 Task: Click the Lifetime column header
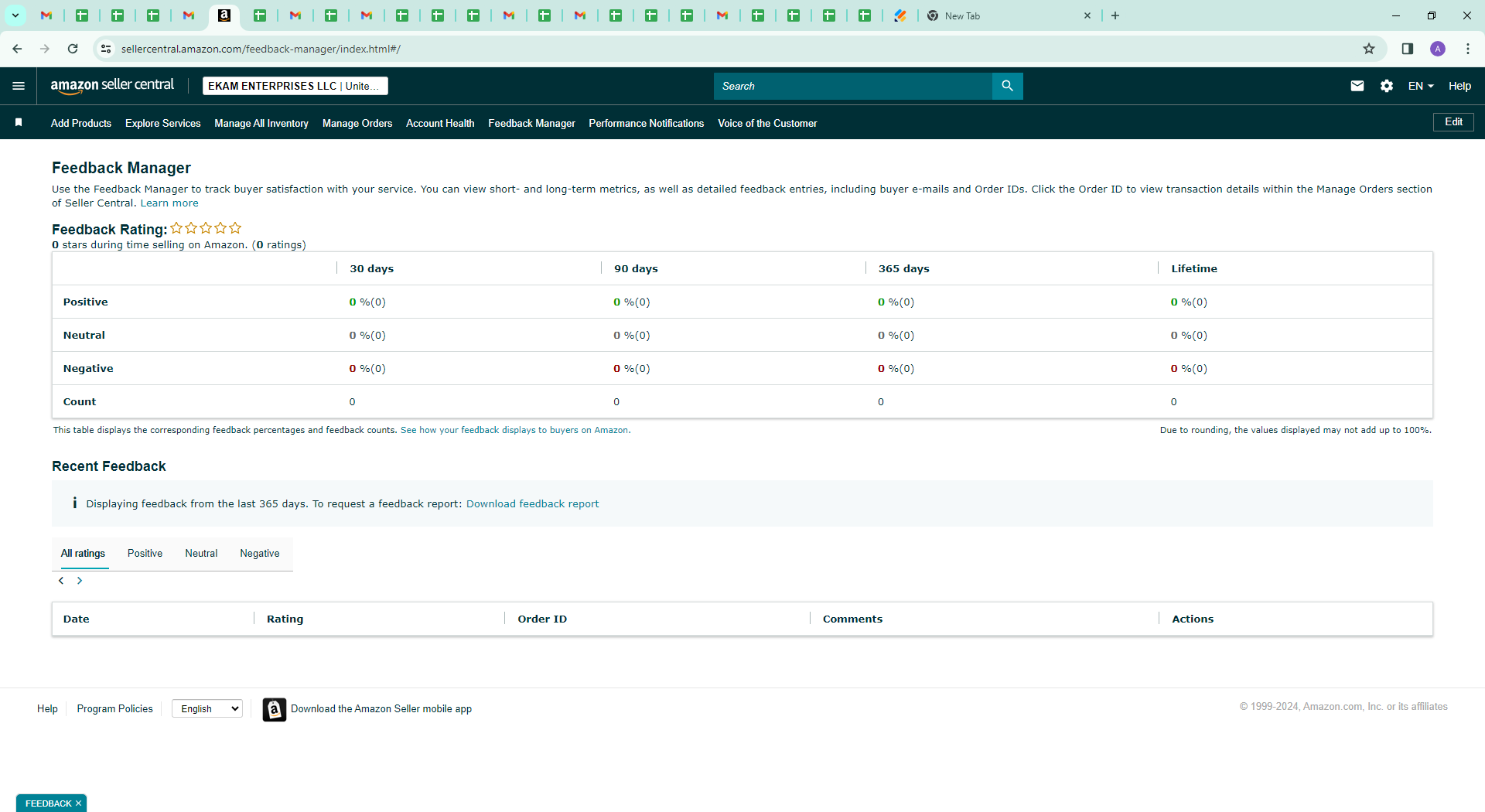pyautogui.click(x=1194, y=269)
